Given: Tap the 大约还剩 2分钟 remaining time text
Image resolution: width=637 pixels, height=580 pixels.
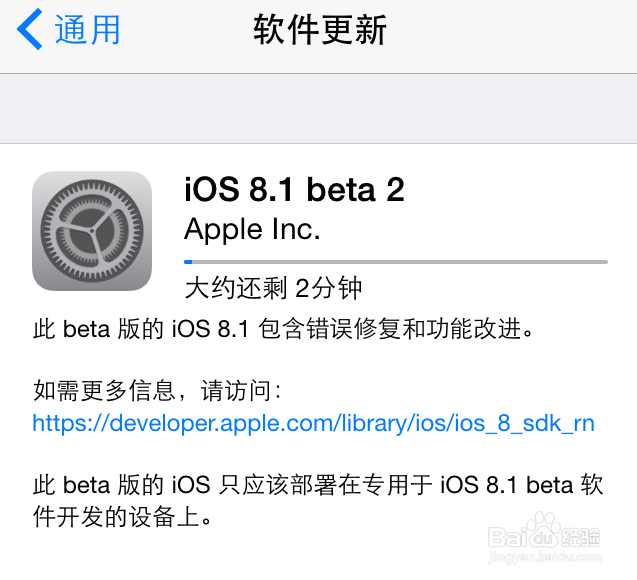Looking at the screenshot, I should tap(273, 288).
